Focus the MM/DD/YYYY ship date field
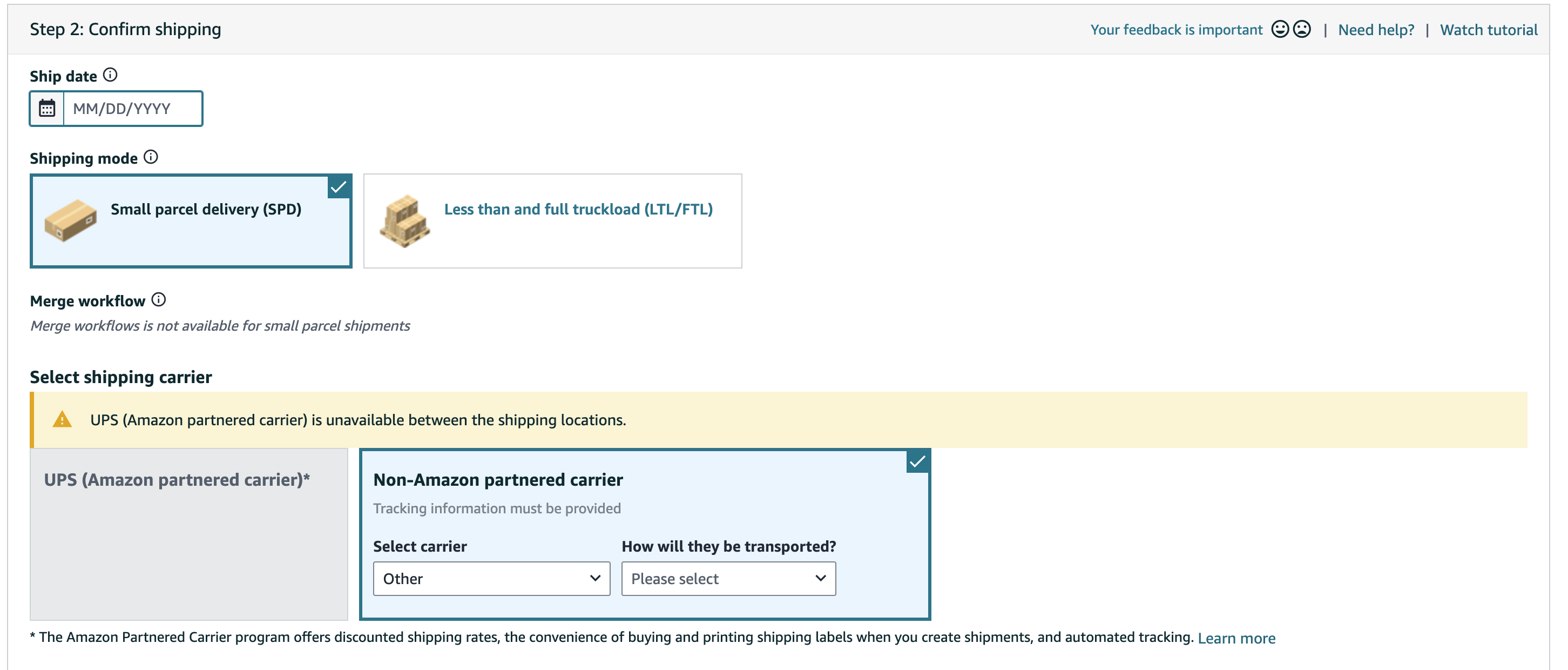 pos(133,109)
